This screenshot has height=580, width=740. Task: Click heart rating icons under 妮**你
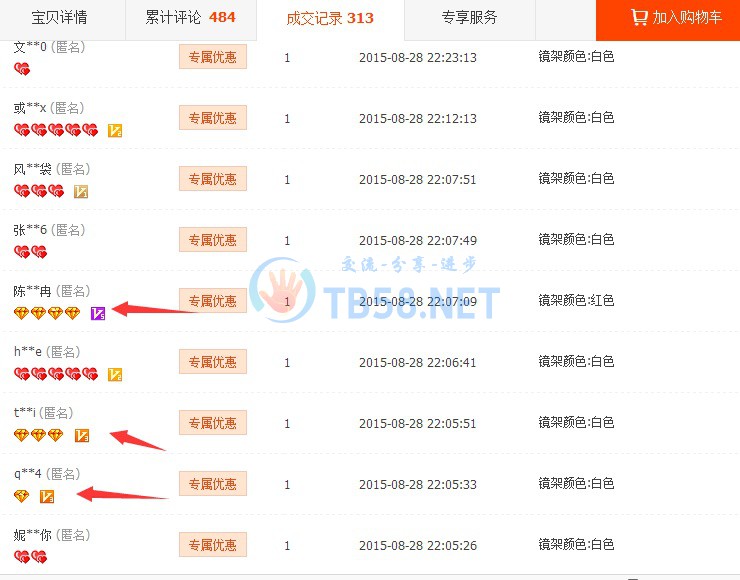point(30,557)
